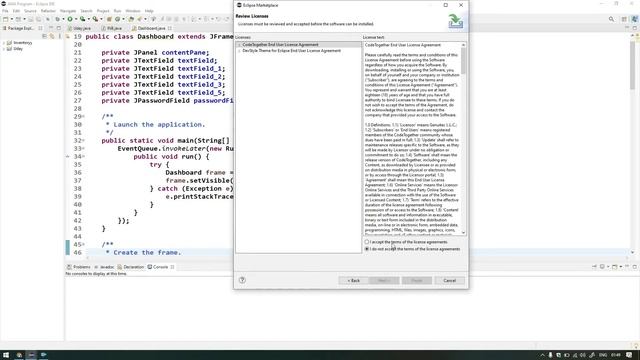
Task: Fold the comment block at line 29
Action: point(84,116)
